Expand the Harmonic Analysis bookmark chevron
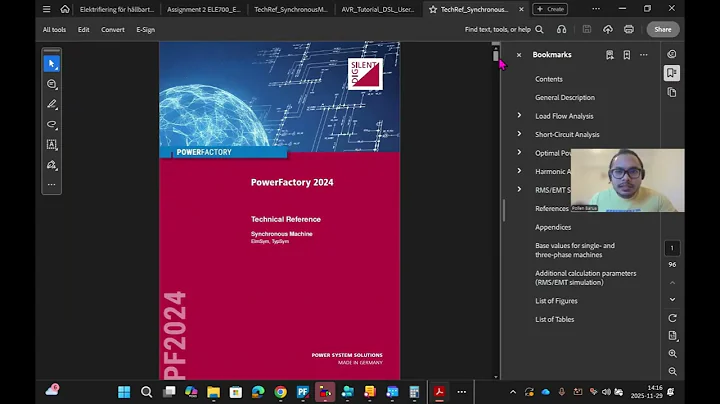Image resolution: width=720 pixels, height=404 pixels. pyautogui.click(x=519, y=170)
